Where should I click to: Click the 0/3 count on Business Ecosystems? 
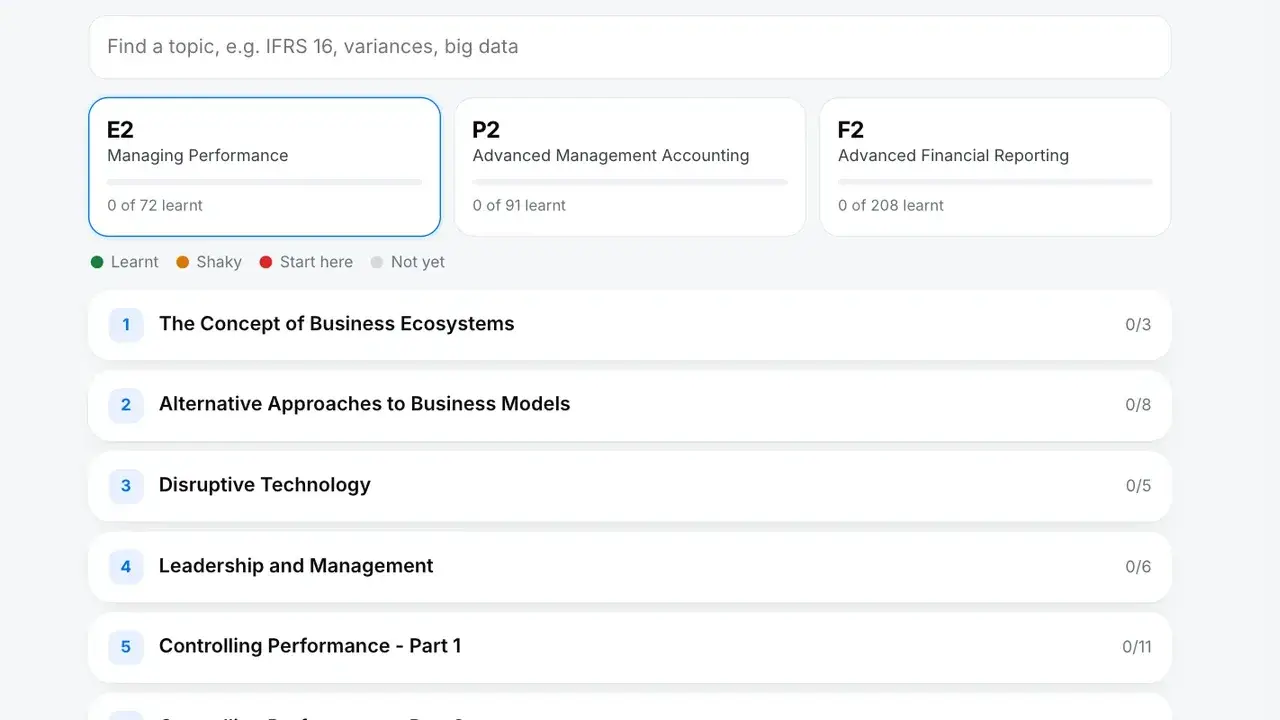pos(1138,324)
